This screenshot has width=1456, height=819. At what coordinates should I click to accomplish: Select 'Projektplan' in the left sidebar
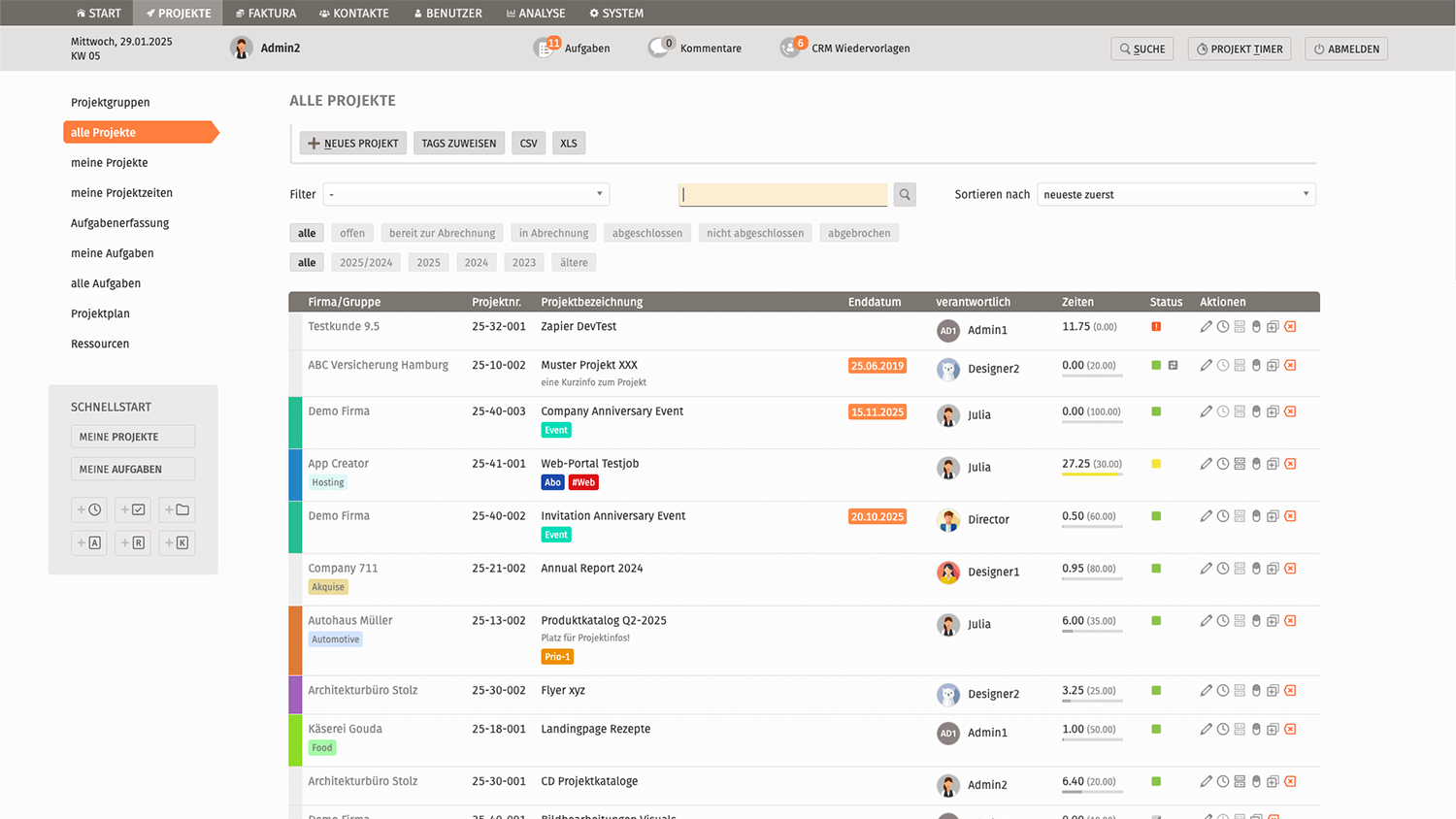[100, 313]
